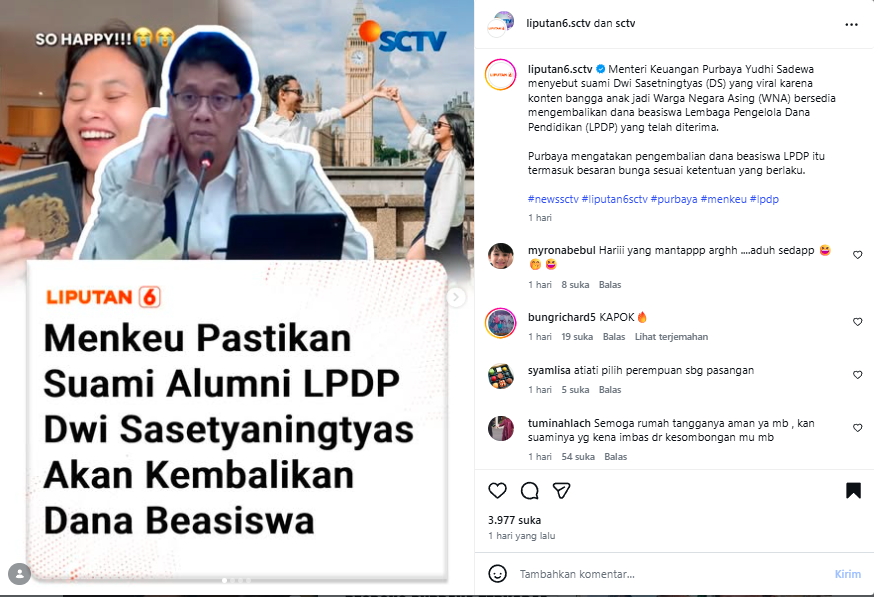Toggle the saved bookmark icon
Screen dimensions: 874x597
[x=853, y=491]
